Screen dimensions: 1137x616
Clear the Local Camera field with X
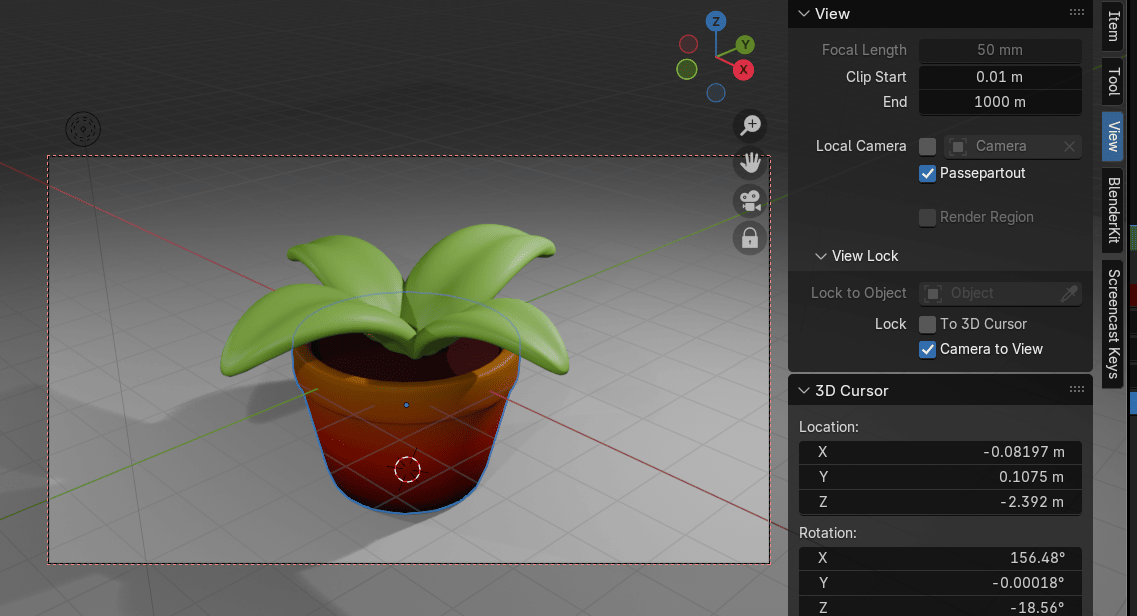[x=1069, y=147]
